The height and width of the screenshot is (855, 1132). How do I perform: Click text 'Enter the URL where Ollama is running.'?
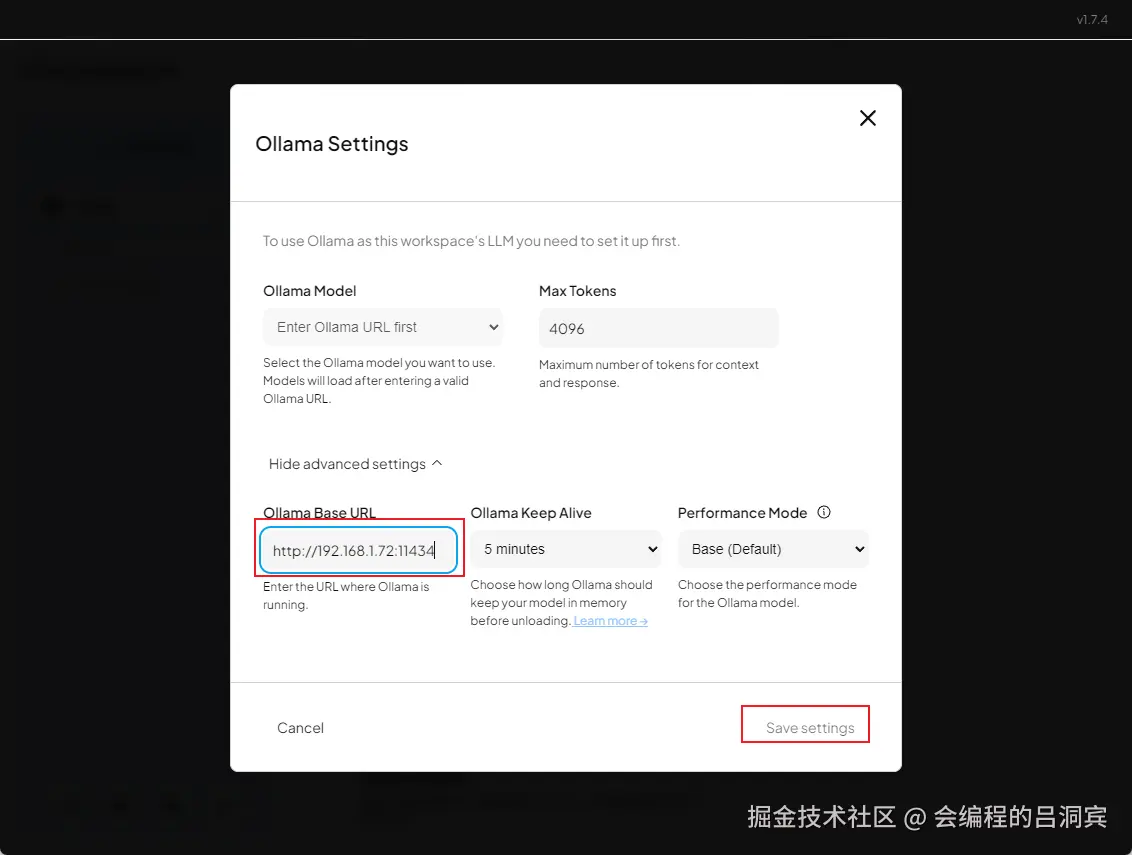[346, 596]
